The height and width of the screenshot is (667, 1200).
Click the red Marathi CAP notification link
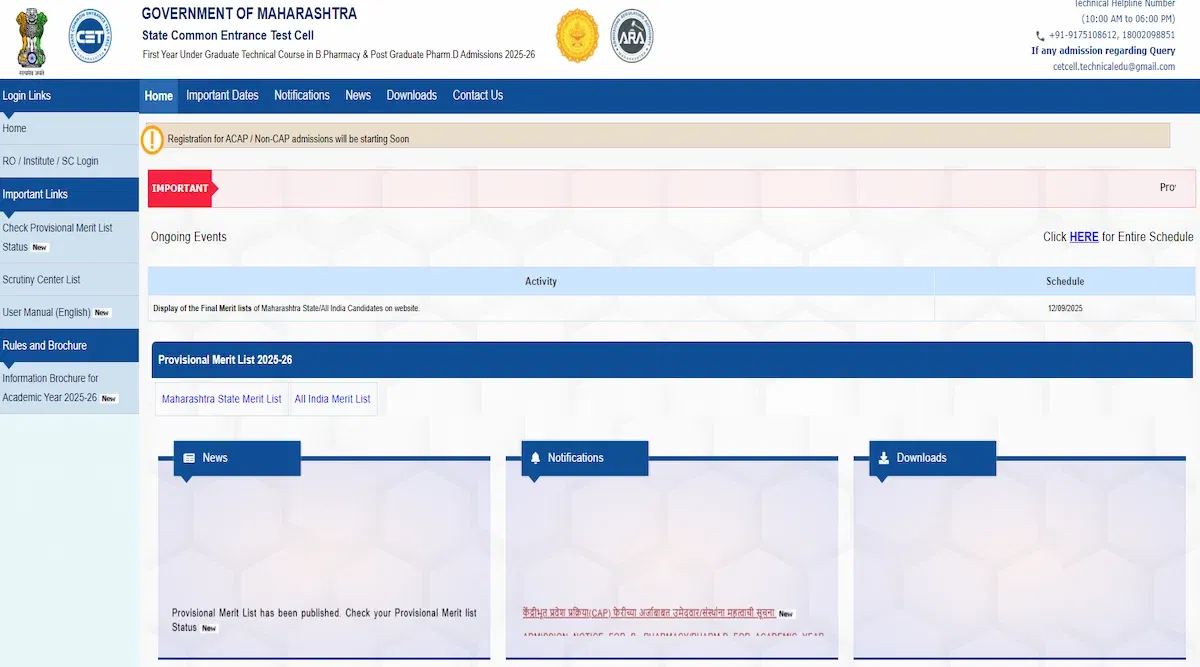click(649, 613)
